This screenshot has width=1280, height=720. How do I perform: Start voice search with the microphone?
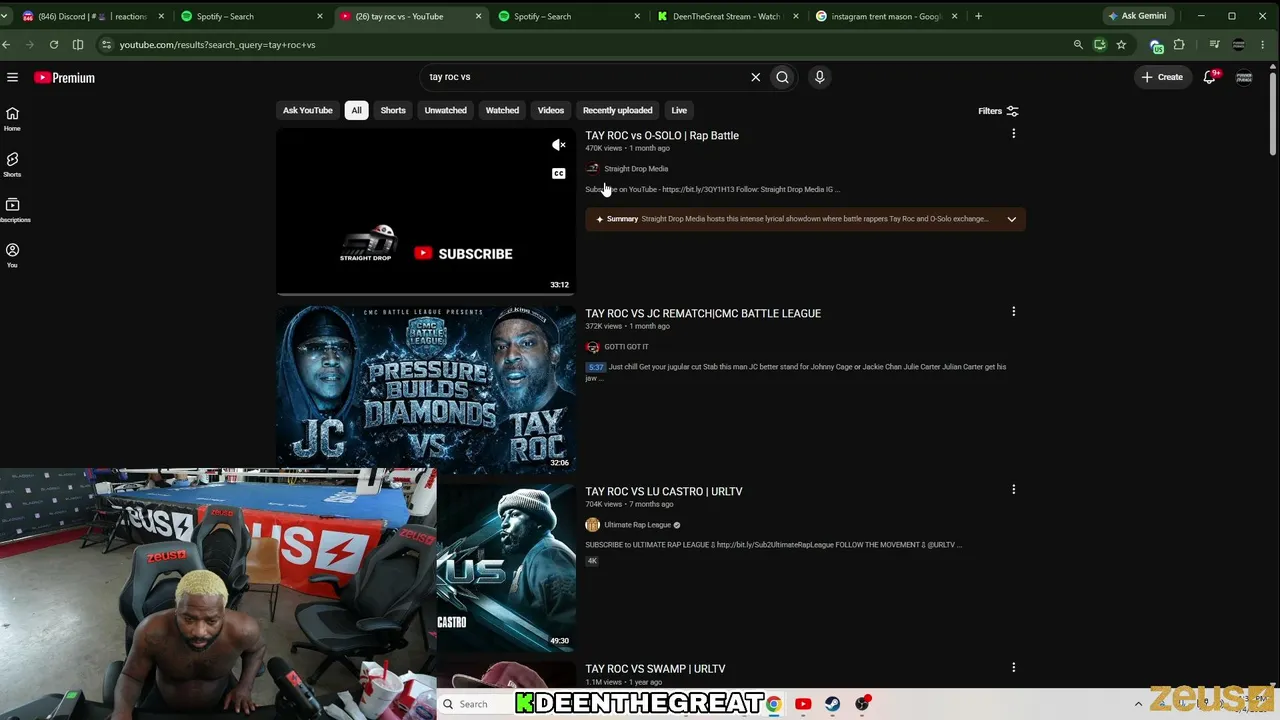[x=819, y=77]
